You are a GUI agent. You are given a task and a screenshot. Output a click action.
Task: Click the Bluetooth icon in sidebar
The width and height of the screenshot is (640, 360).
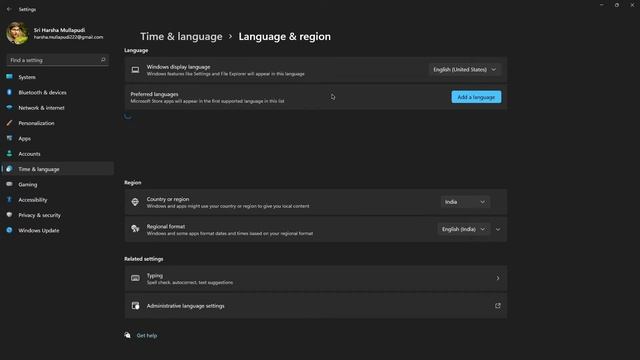(9, 92)
